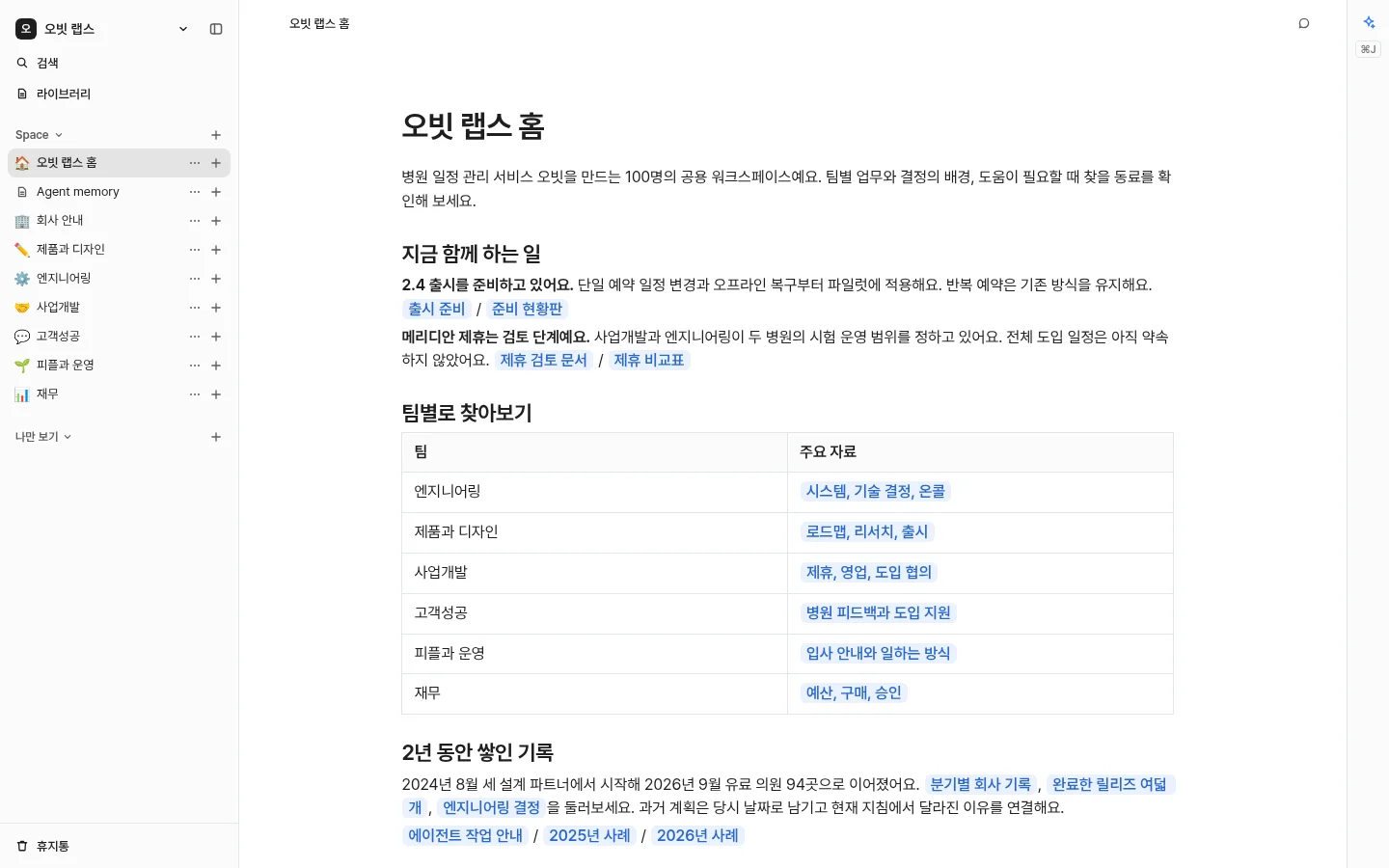Image resolution: width=1389 pixels, height=868 pixels.
Task: Collapse the 나만 보기 section chevron
Action: pos(68,437)
